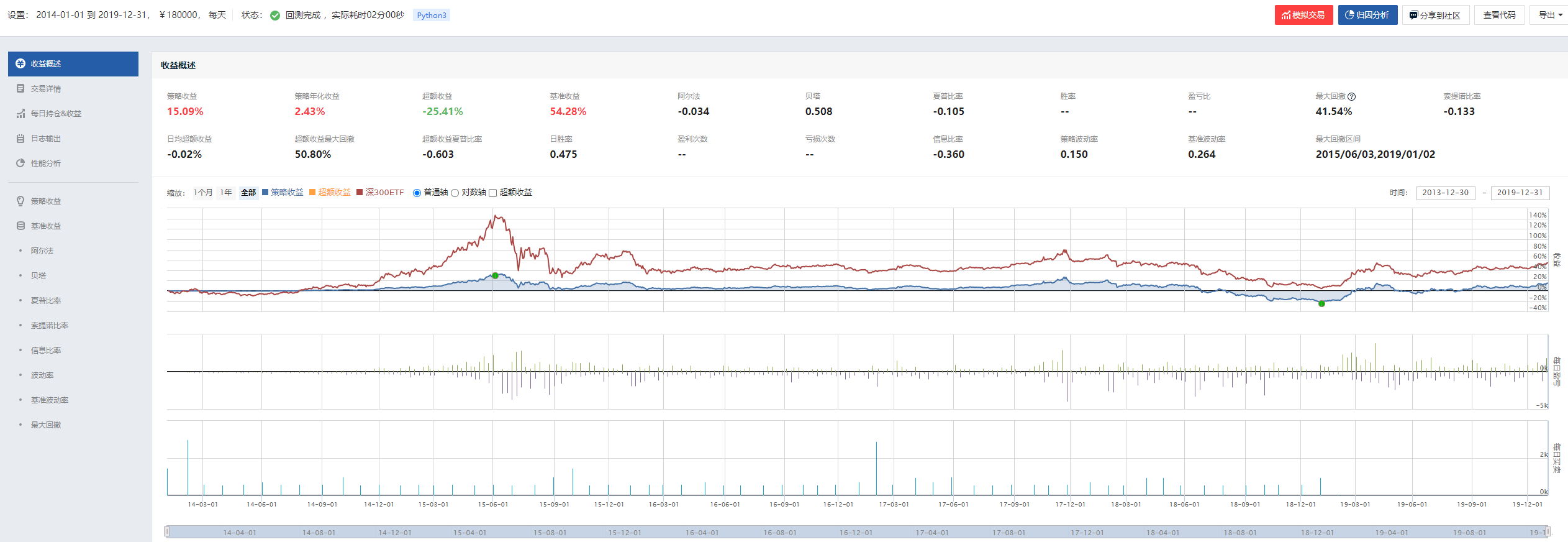Open 每日持仓&收益 in the sidebar
This screenshot has width=1568, height=542.
tap(56, 114)
